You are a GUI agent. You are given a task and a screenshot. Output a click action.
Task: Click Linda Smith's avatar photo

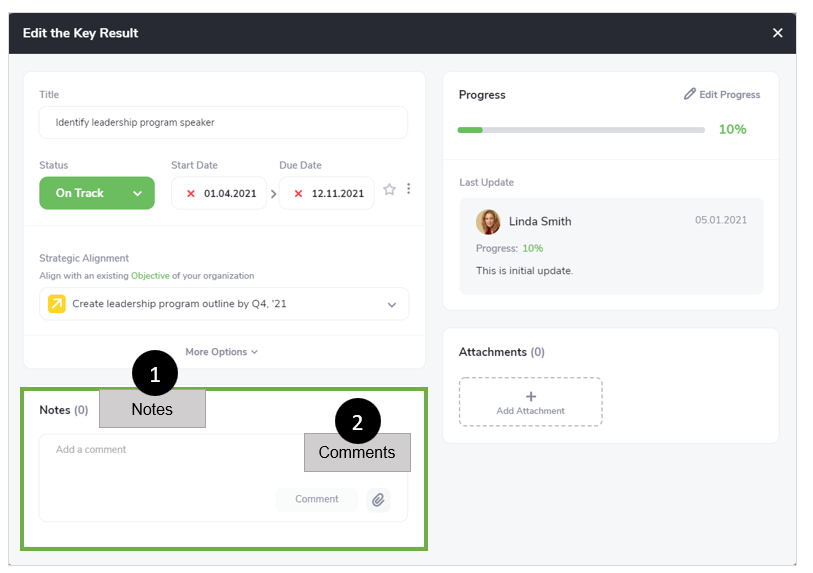488,221
